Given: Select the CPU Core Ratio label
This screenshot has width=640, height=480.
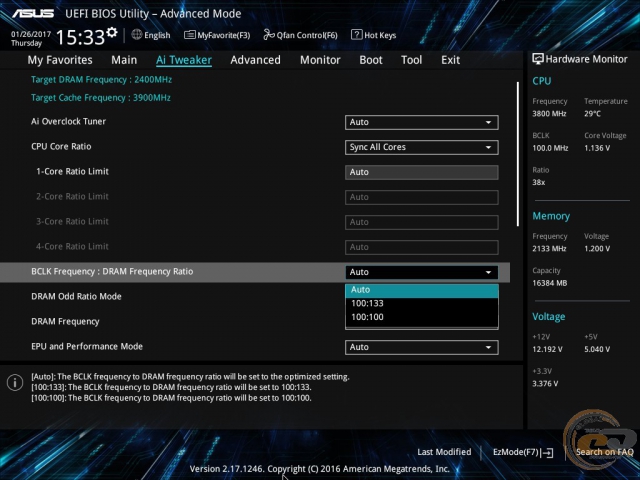Looking at the screenshot, I should pos(61,147).
